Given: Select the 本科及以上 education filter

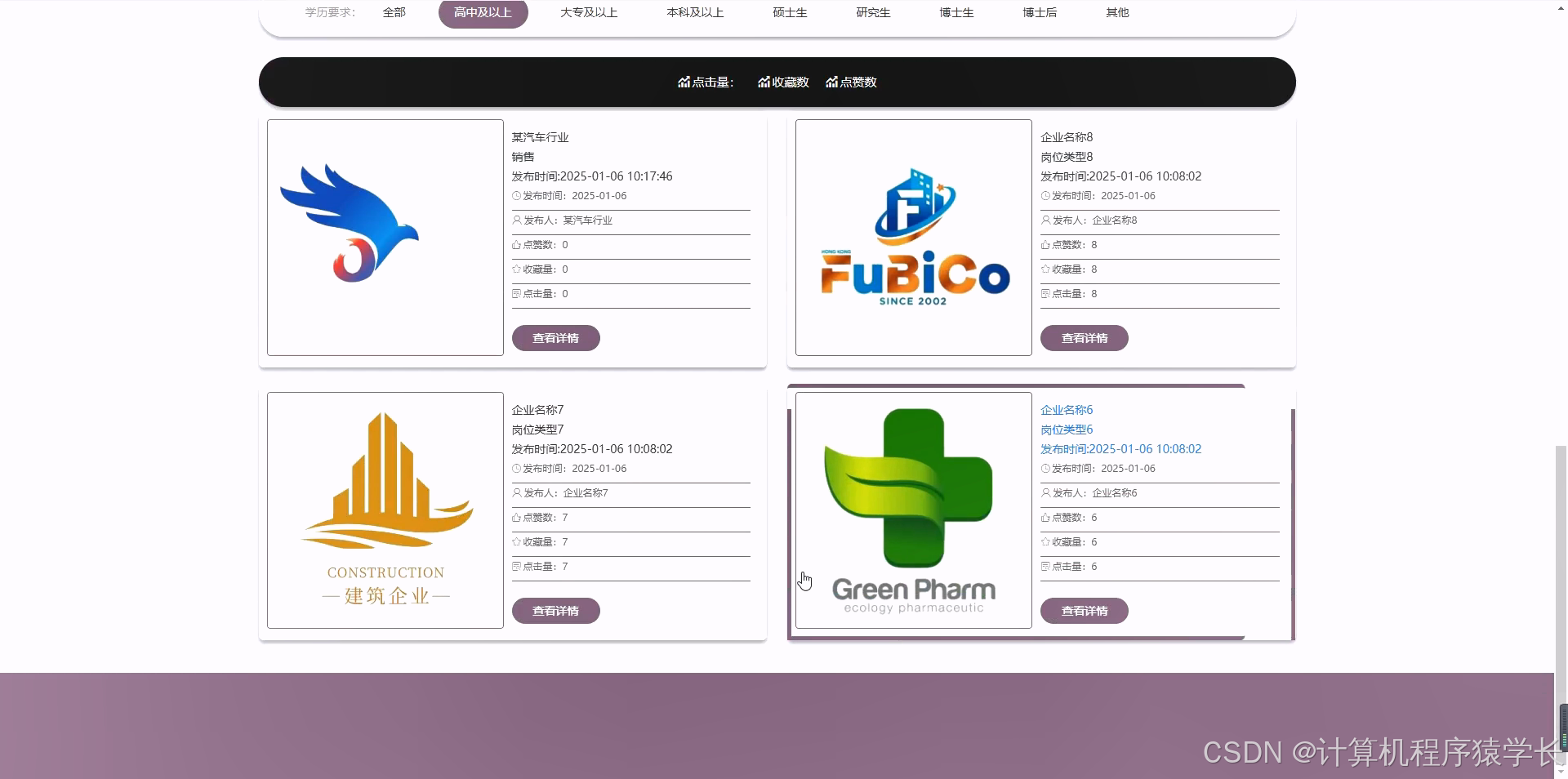Looking at the screenshot, I should [693, 12].
